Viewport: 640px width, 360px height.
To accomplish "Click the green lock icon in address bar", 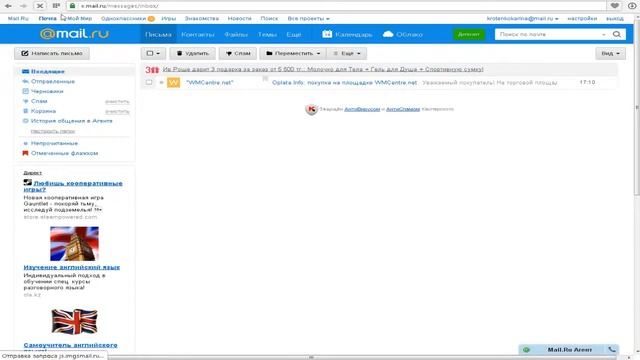I will 72,6.
